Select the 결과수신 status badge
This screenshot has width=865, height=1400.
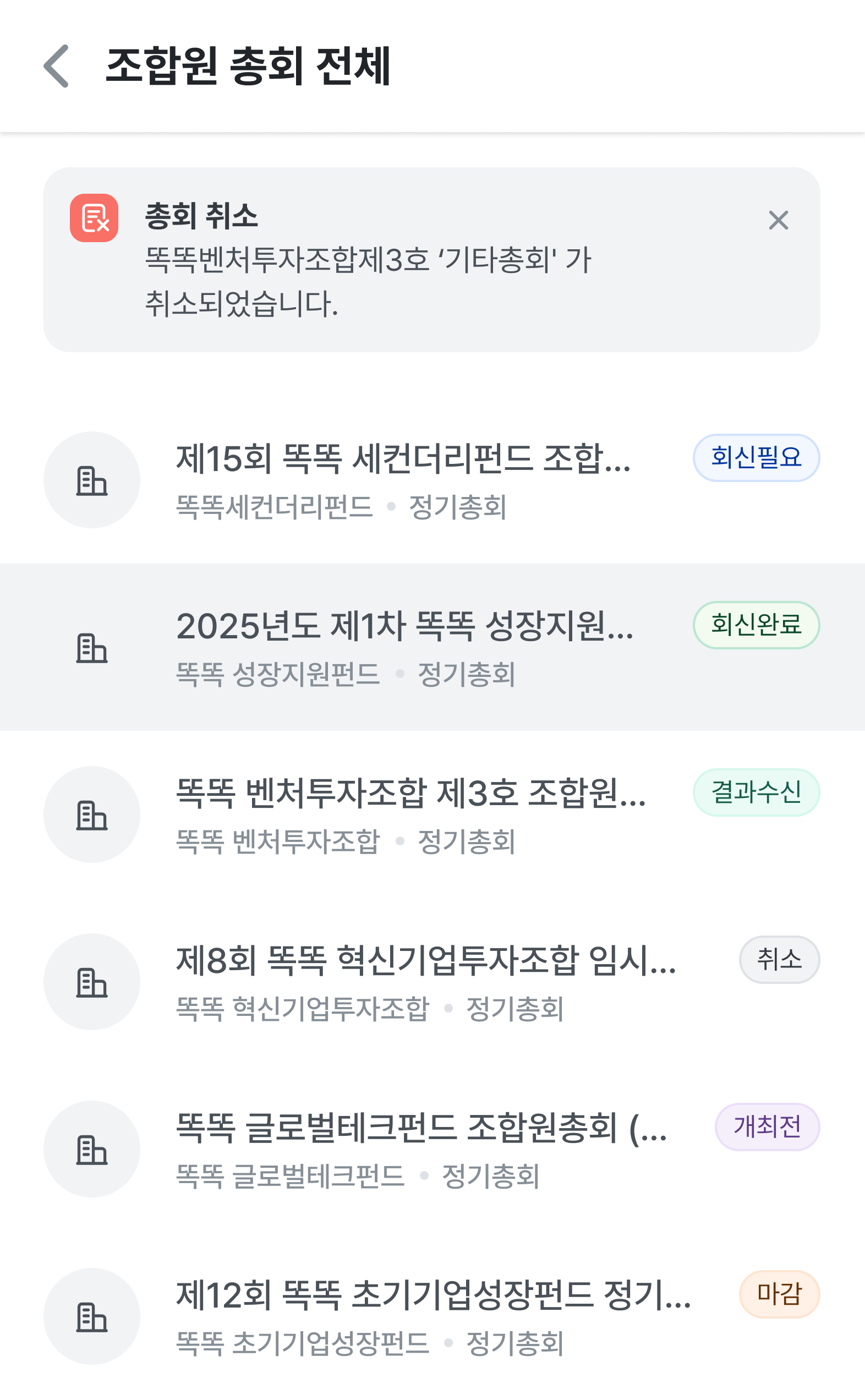755,792
